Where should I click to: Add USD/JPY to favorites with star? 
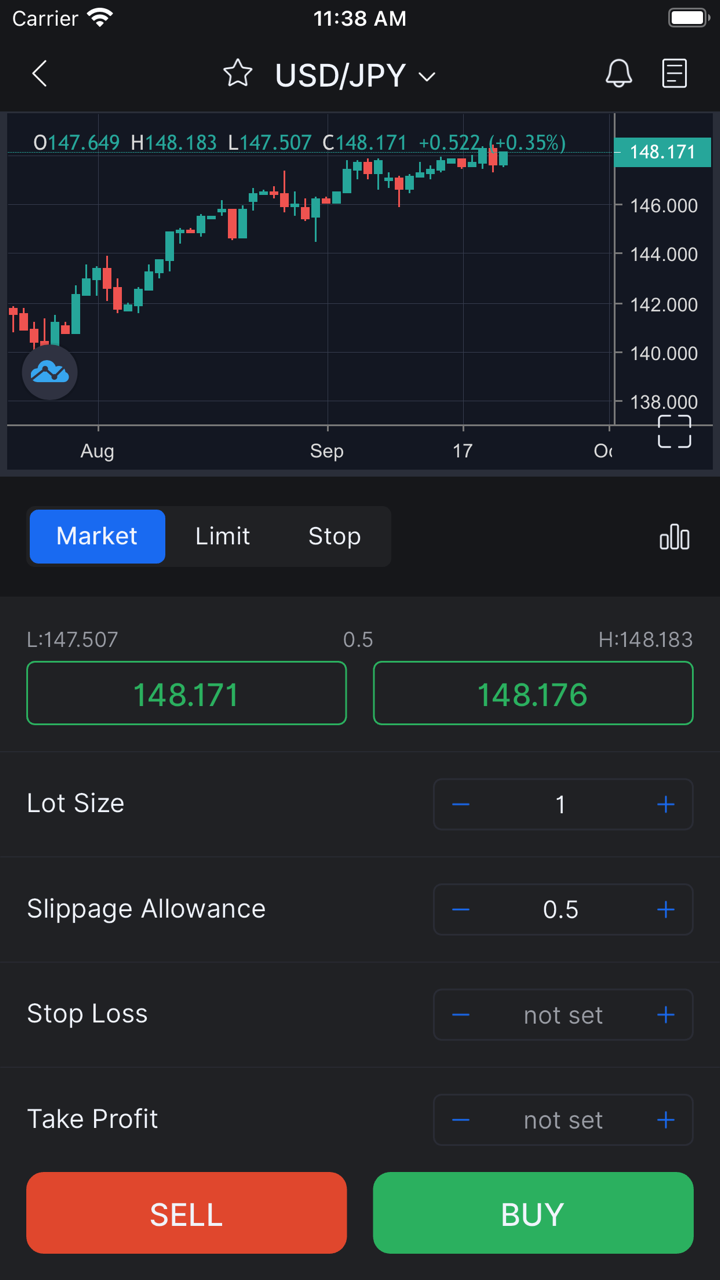click(238, 74)
